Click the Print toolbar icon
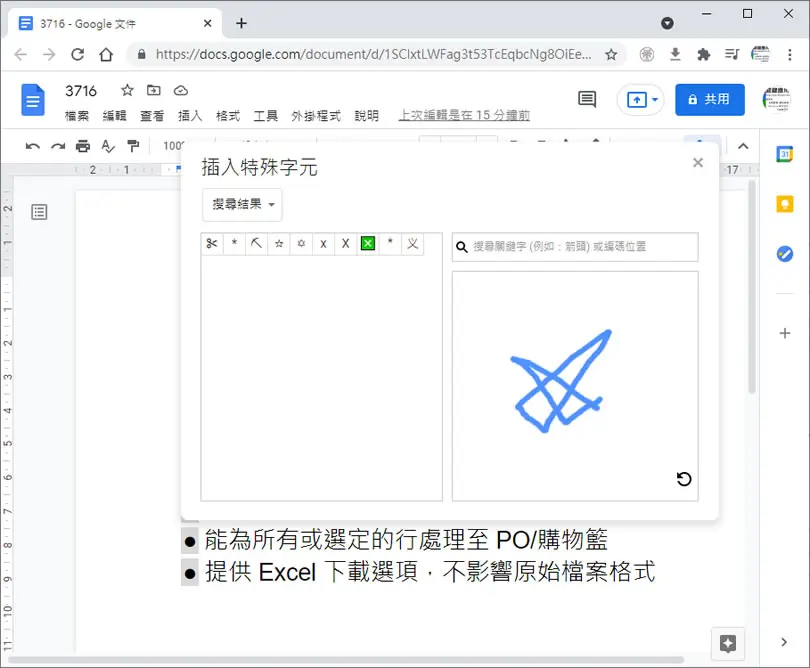The image size is (810, 668). click(83, 146)
